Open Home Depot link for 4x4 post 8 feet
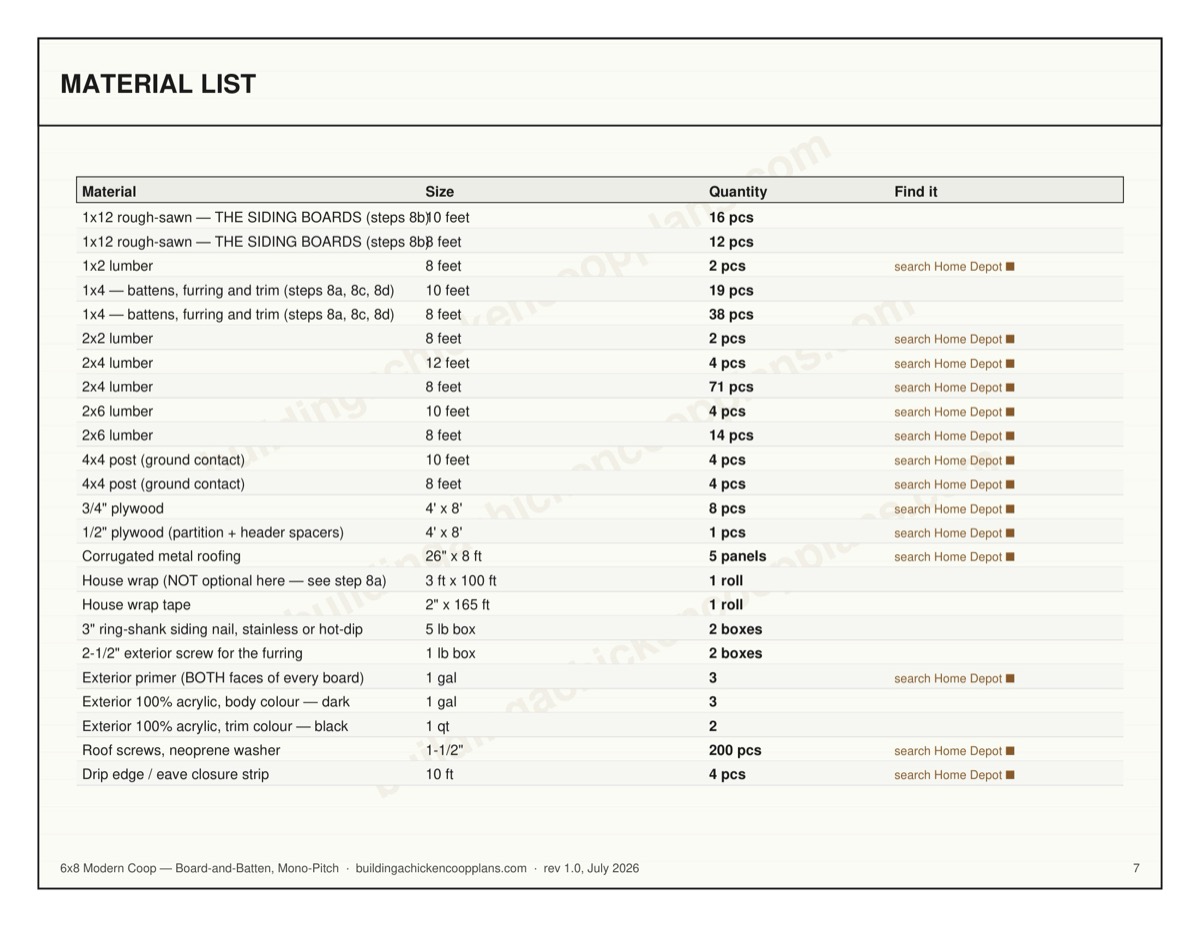 click(954, 485)
